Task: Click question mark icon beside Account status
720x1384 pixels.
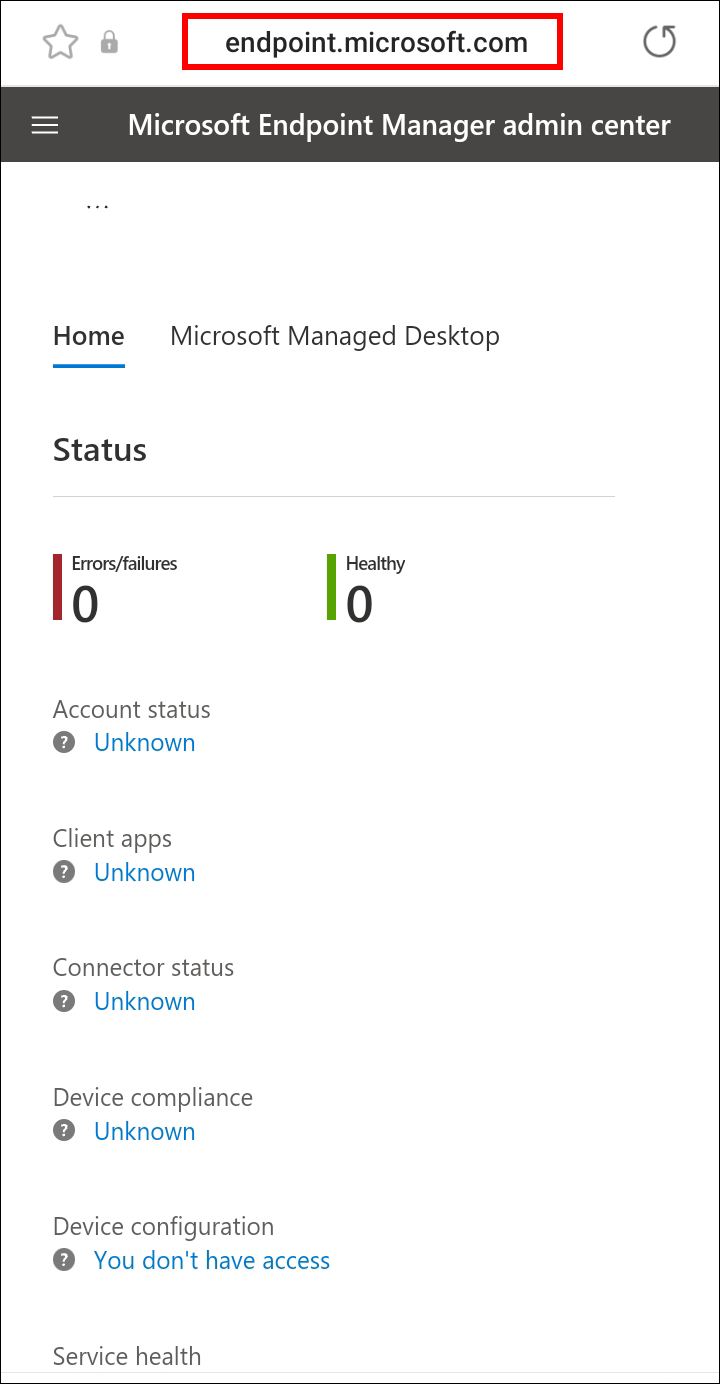Action: 64,742
